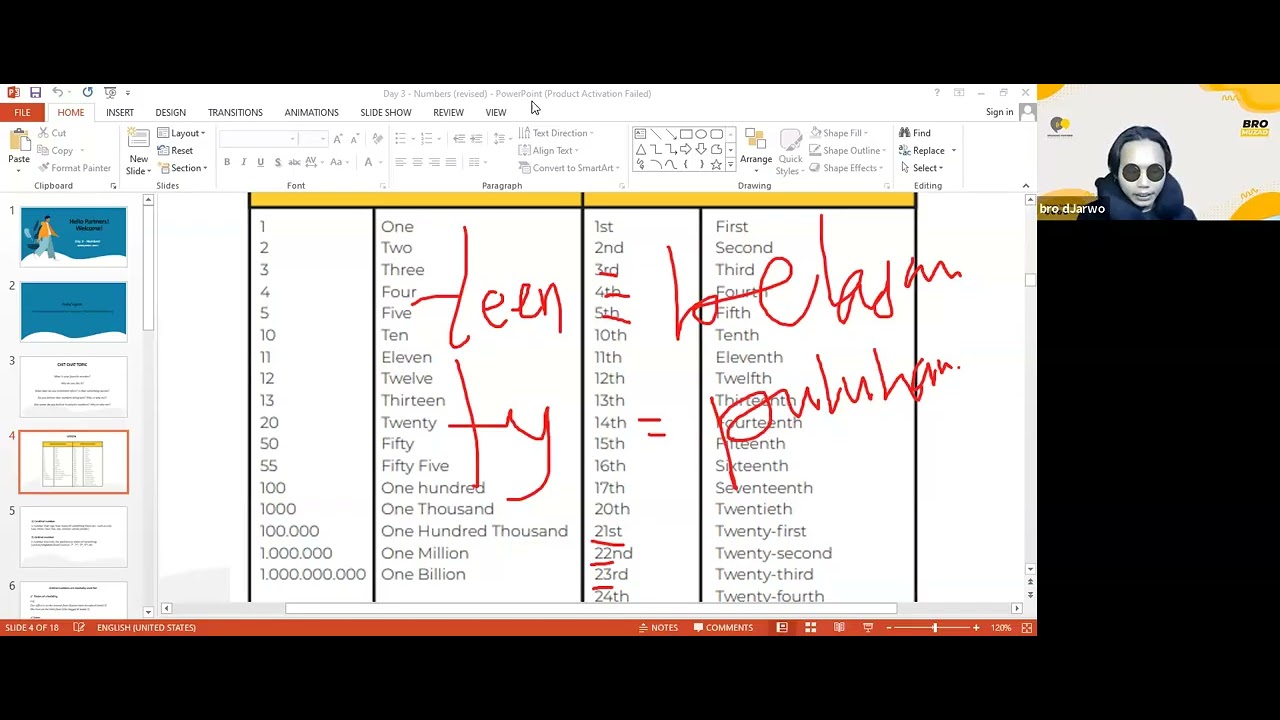Open Shape Fill dropdown
This screenshot has width=1280, height=720.
pyautogui.click(x=839, y=133)
